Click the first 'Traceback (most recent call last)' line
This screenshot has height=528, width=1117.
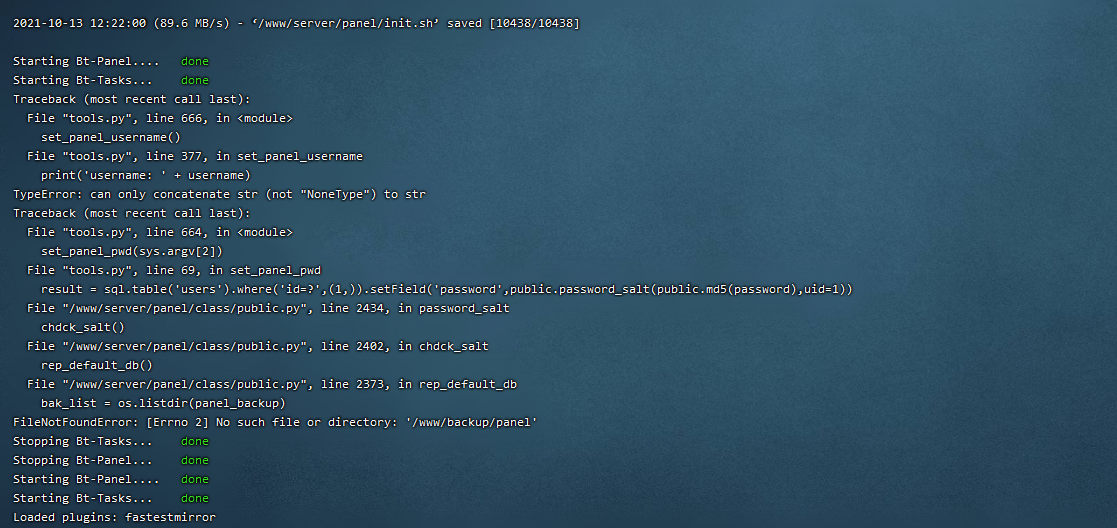tap(132, 99)
